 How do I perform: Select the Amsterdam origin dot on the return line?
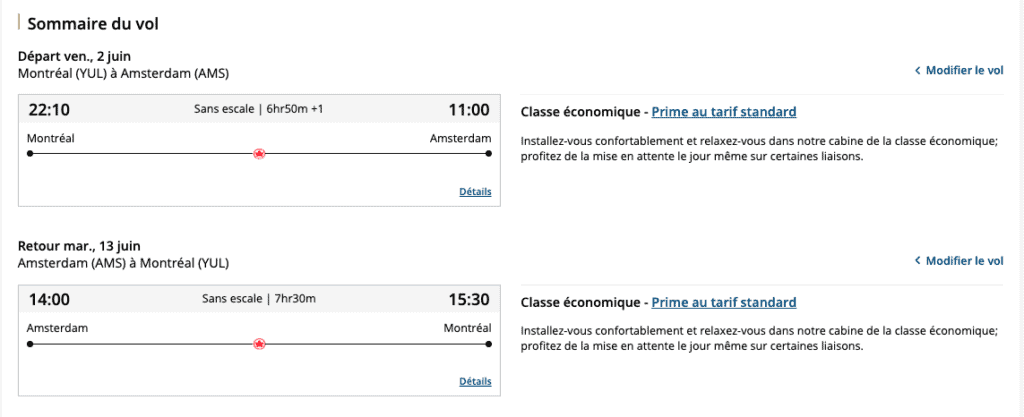(30, 344)
